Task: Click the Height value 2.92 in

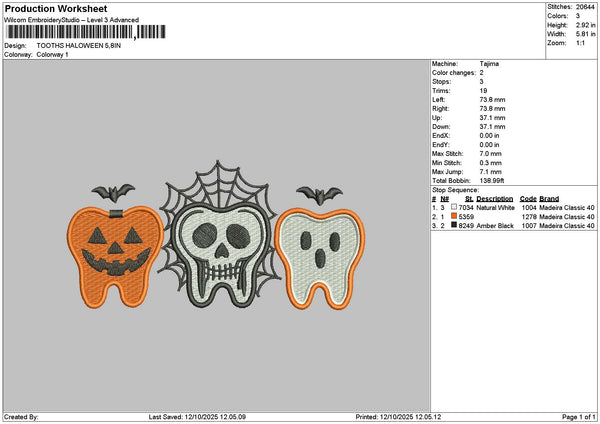Action: tap(586, 25)
